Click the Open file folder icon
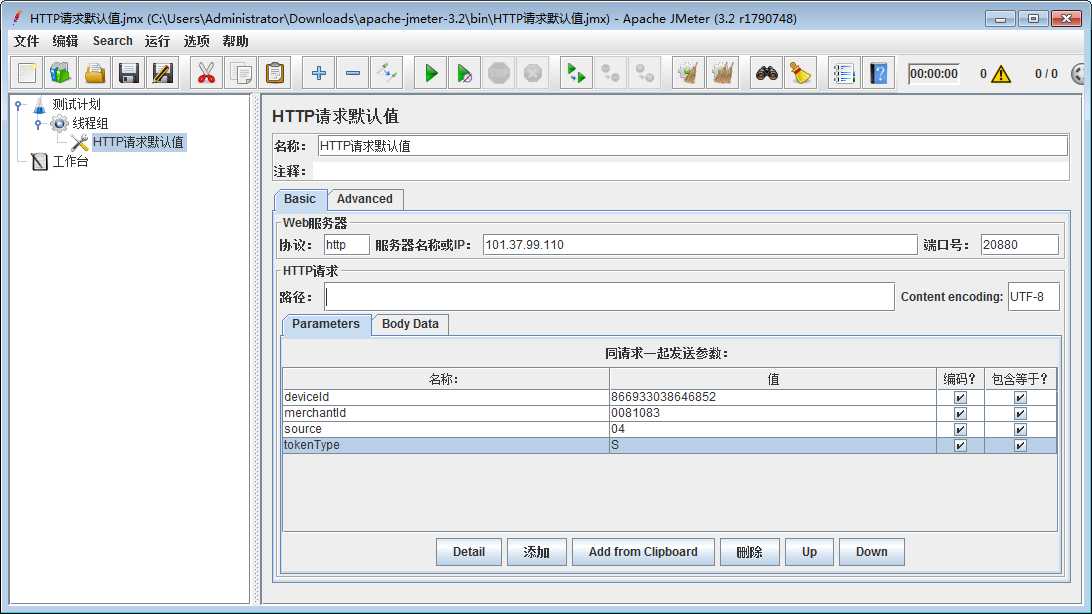The height and width of the screenshot is (614, 1092). 95,73
